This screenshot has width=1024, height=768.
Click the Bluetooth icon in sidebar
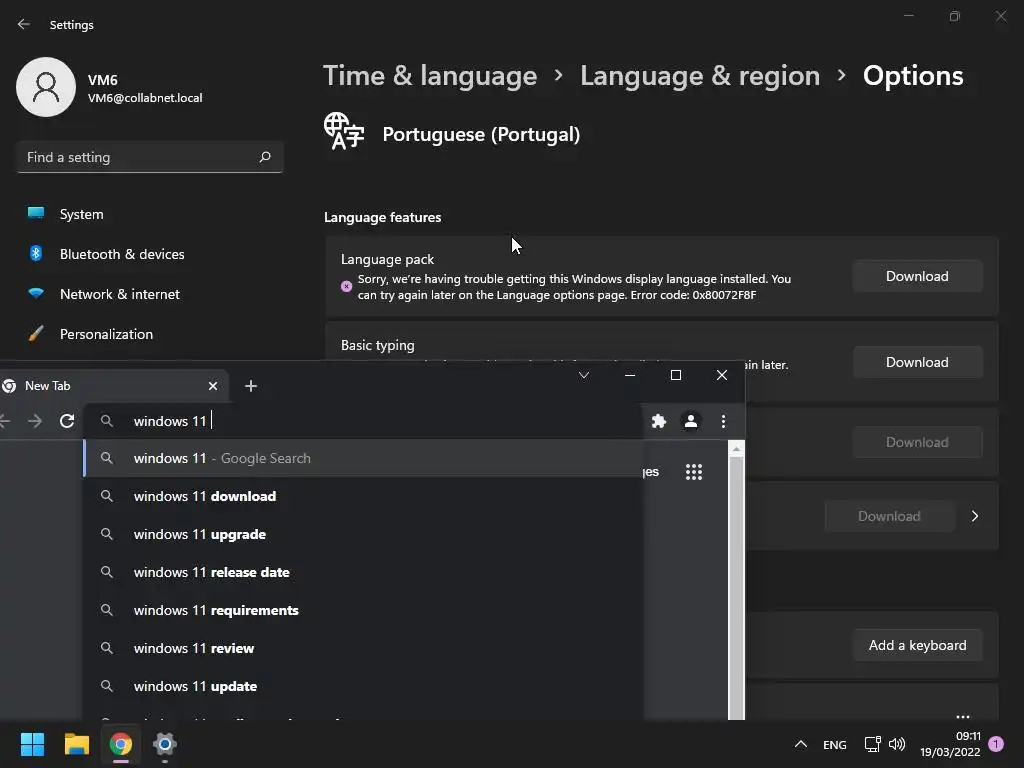(x=36, y=253)
